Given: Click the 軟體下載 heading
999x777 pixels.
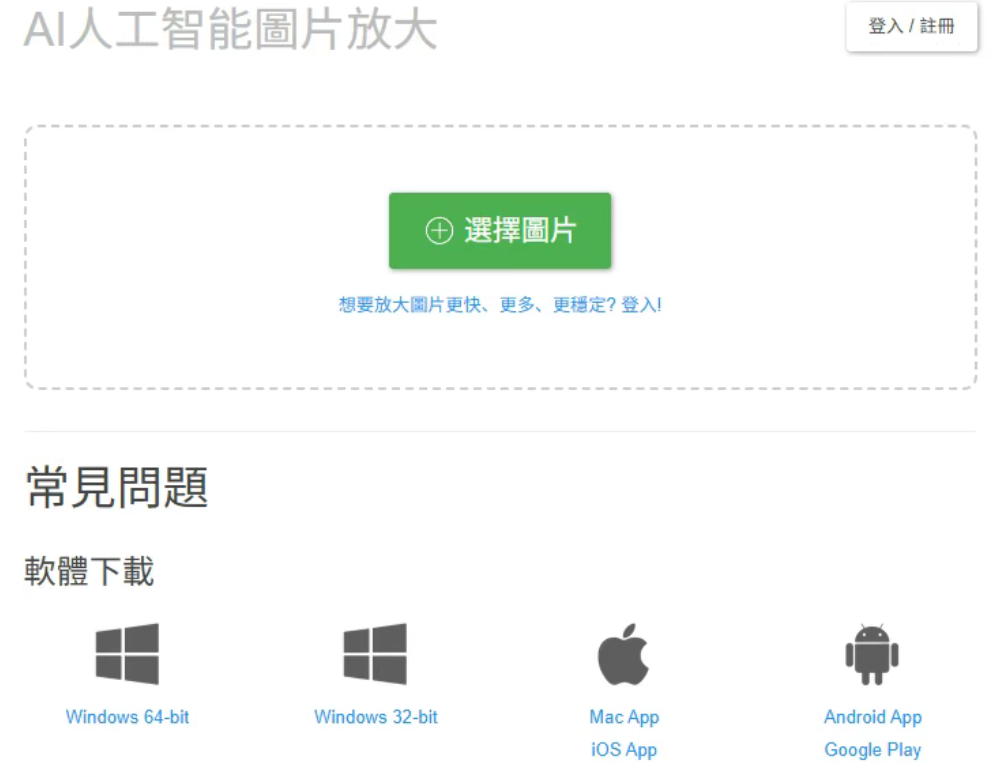Looking at the screenshot, I should [x=89, y=571].
